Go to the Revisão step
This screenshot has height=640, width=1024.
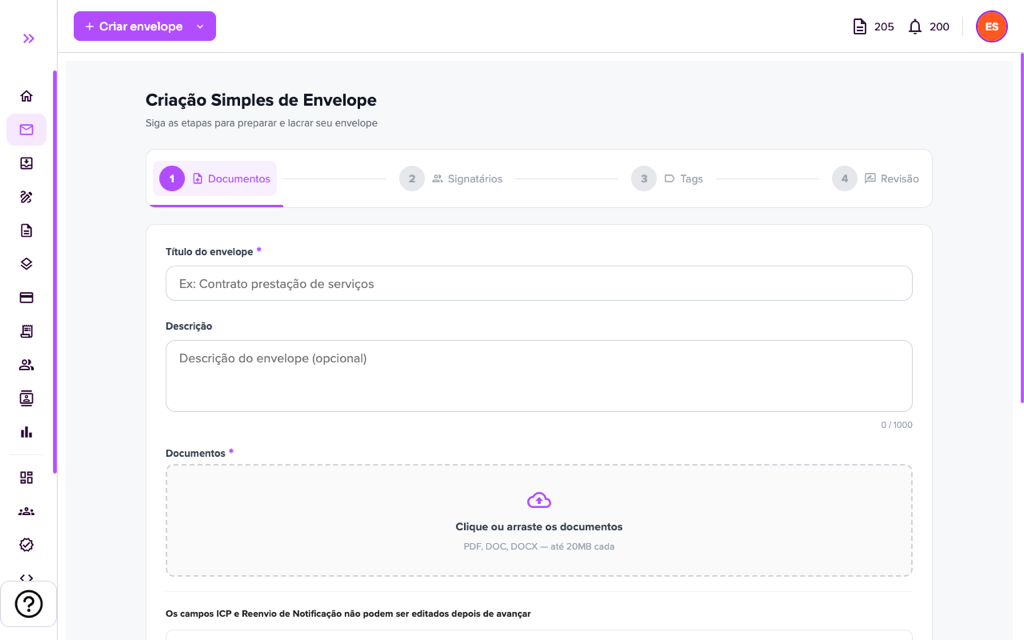click(875, 178)
